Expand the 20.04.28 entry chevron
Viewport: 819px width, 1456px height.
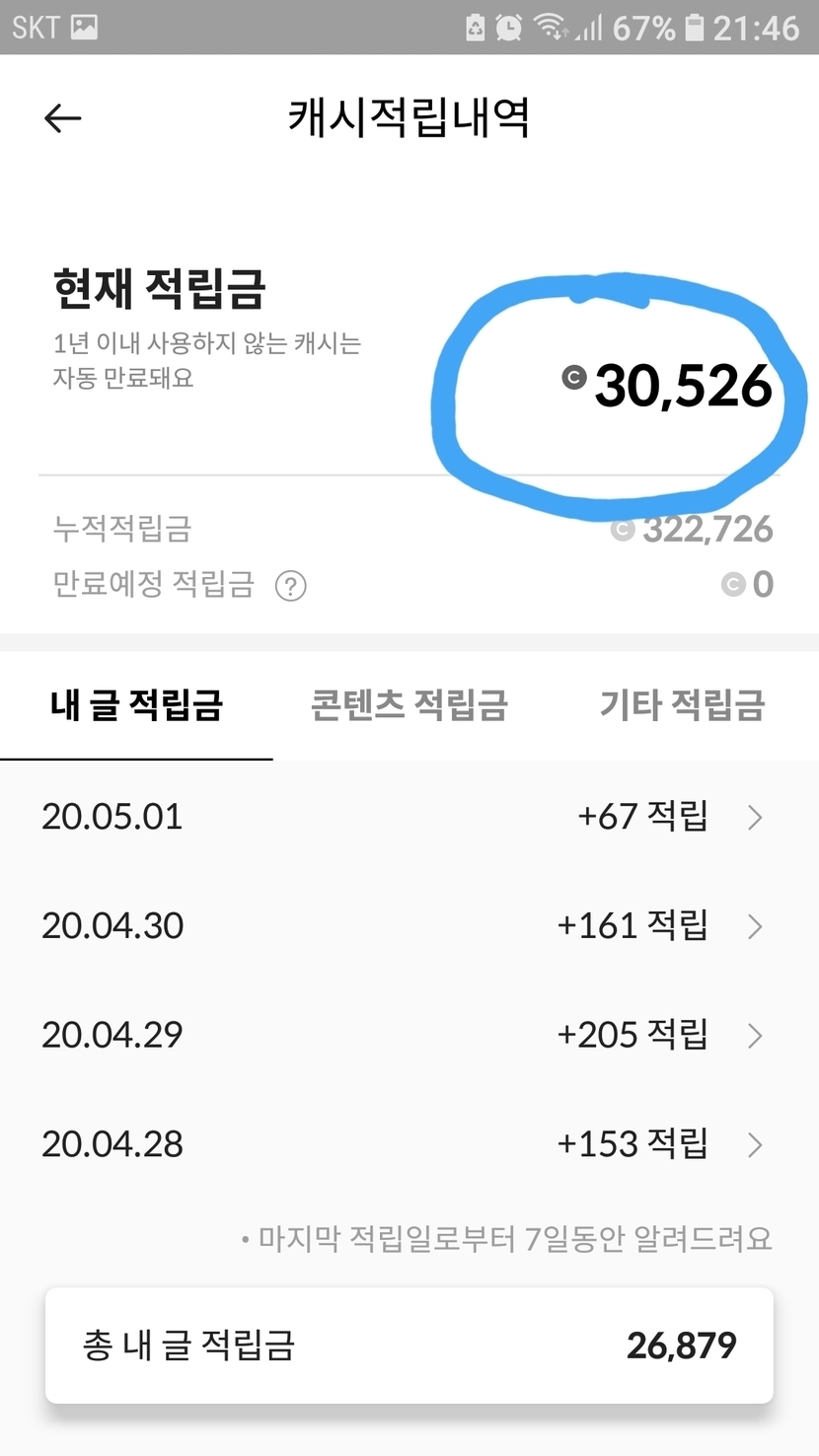tap(755, 1144)
